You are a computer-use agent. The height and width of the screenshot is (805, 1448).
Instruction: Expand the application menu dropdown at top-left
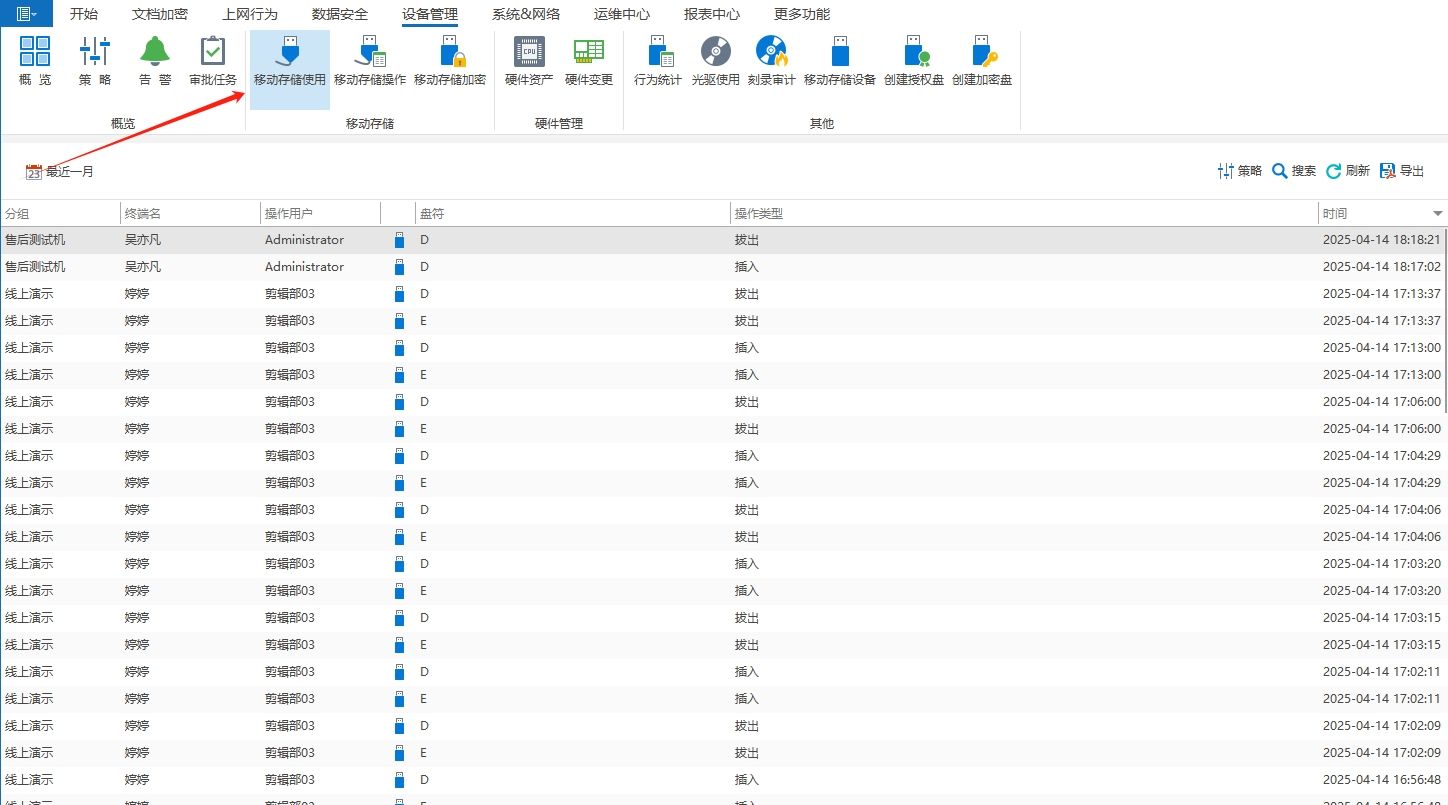click(27, 14)
